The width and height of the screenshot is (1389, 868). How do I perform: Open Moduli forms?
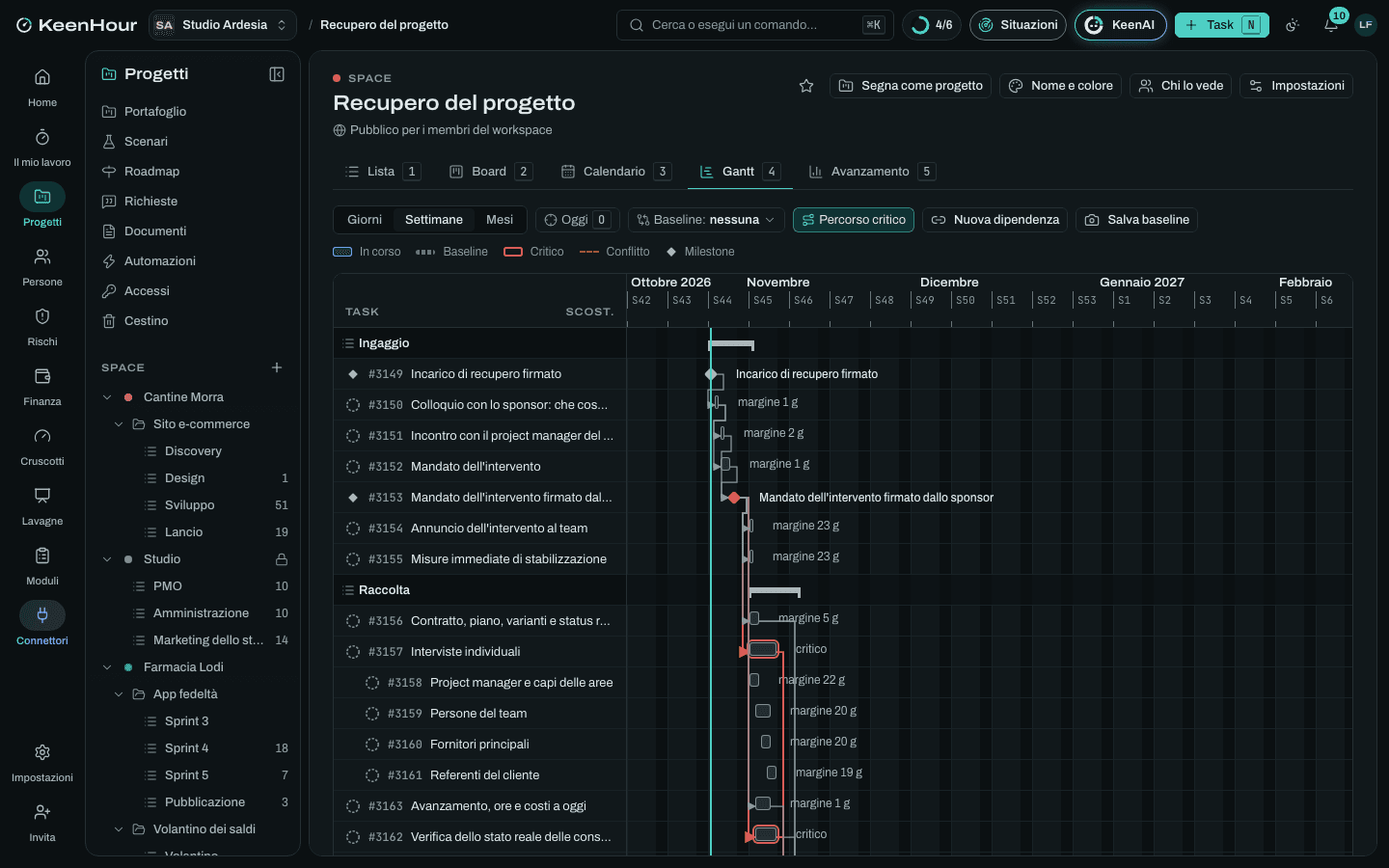(42, 565)
